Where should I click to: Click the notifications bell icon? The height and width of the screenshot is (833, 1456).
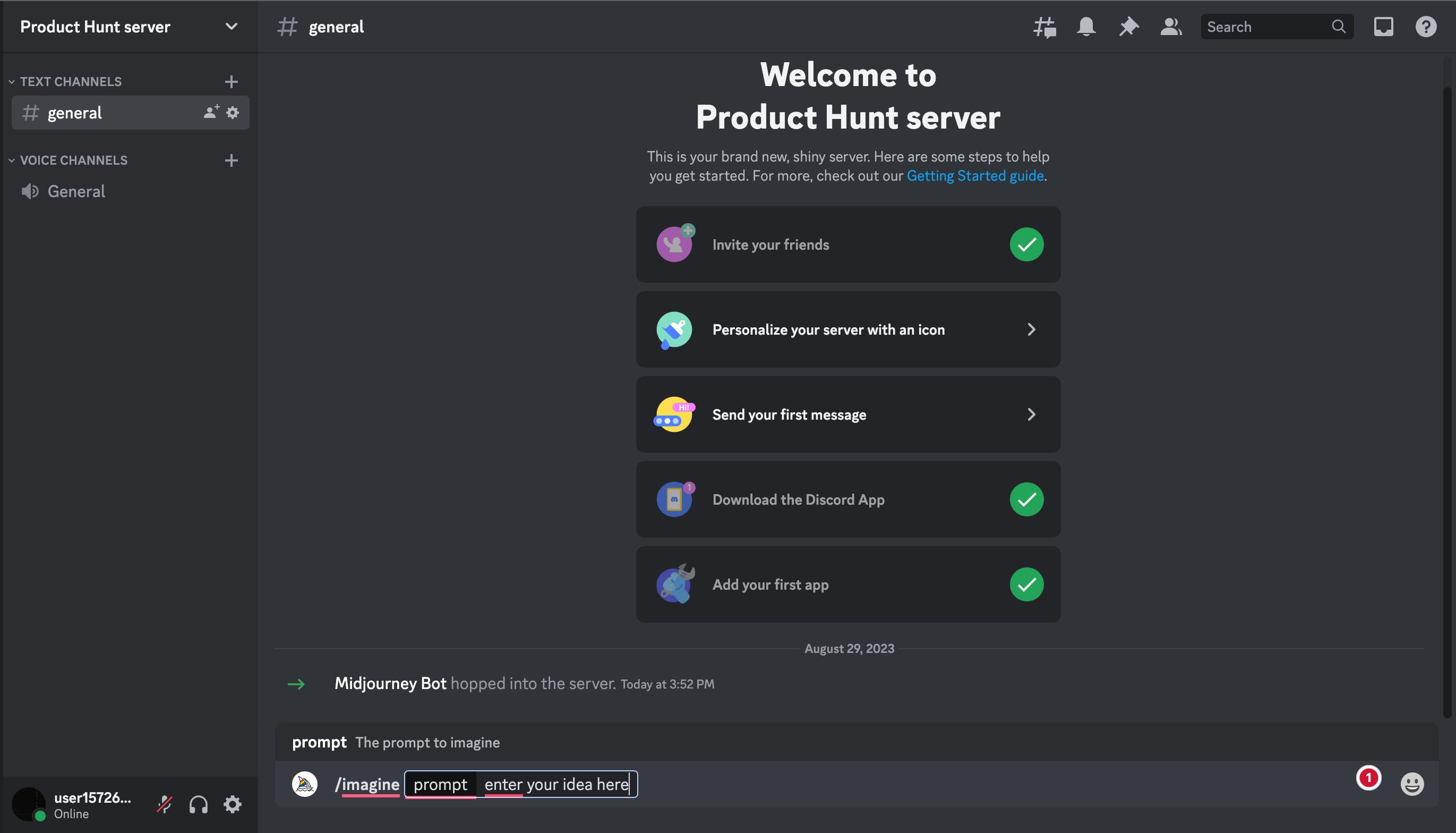click(x=1086, y=26)
